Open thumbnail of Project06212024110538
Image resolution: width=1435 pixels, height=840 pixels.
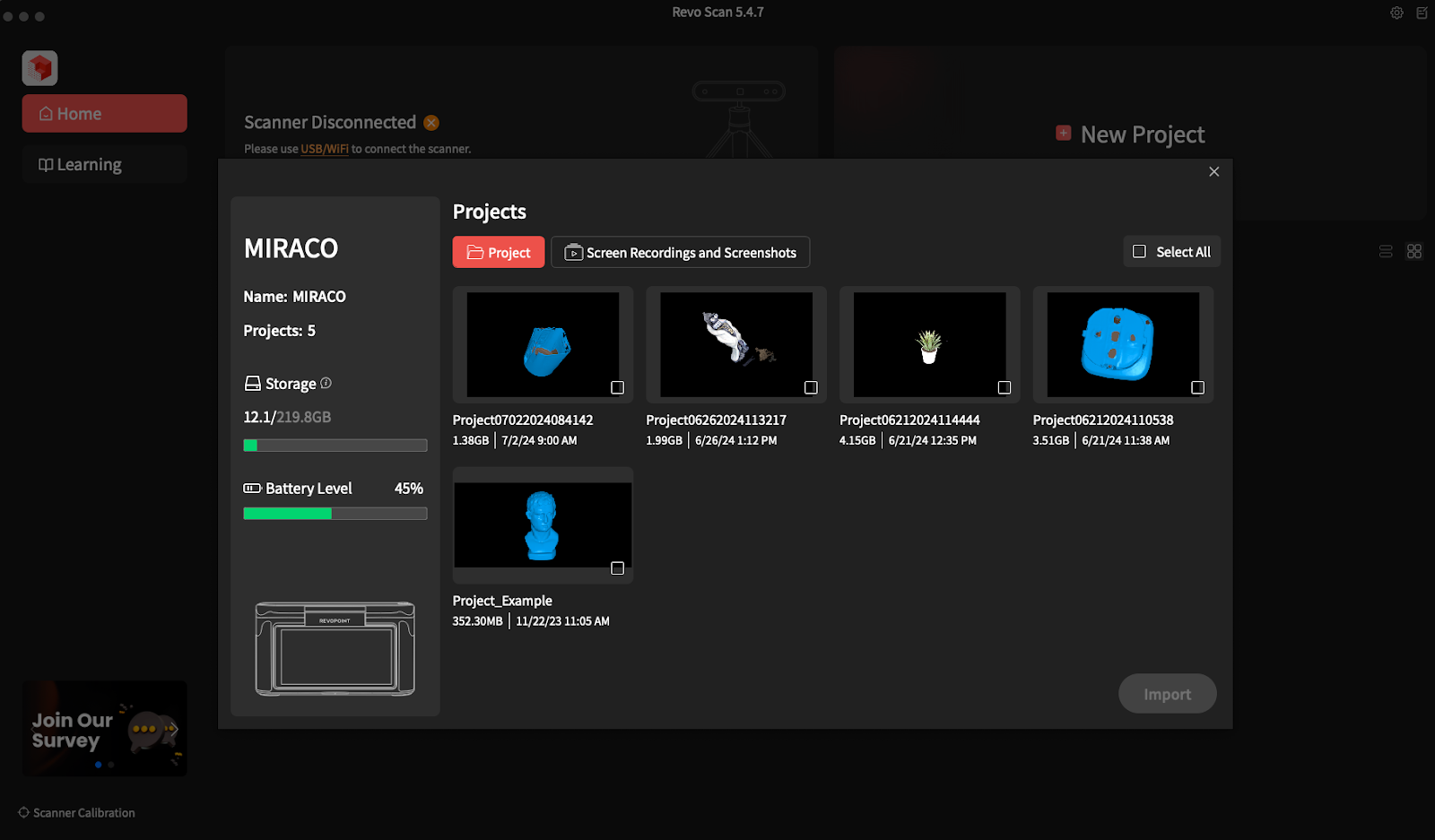(1123, 345)
